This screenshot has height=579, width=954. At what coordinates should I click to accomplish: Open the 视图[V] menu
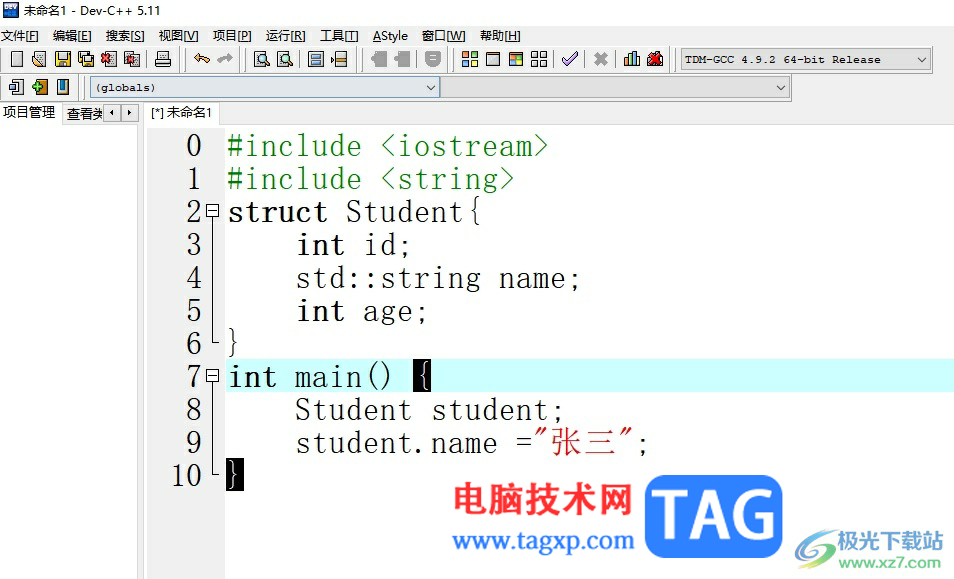(x=178, y=36)
